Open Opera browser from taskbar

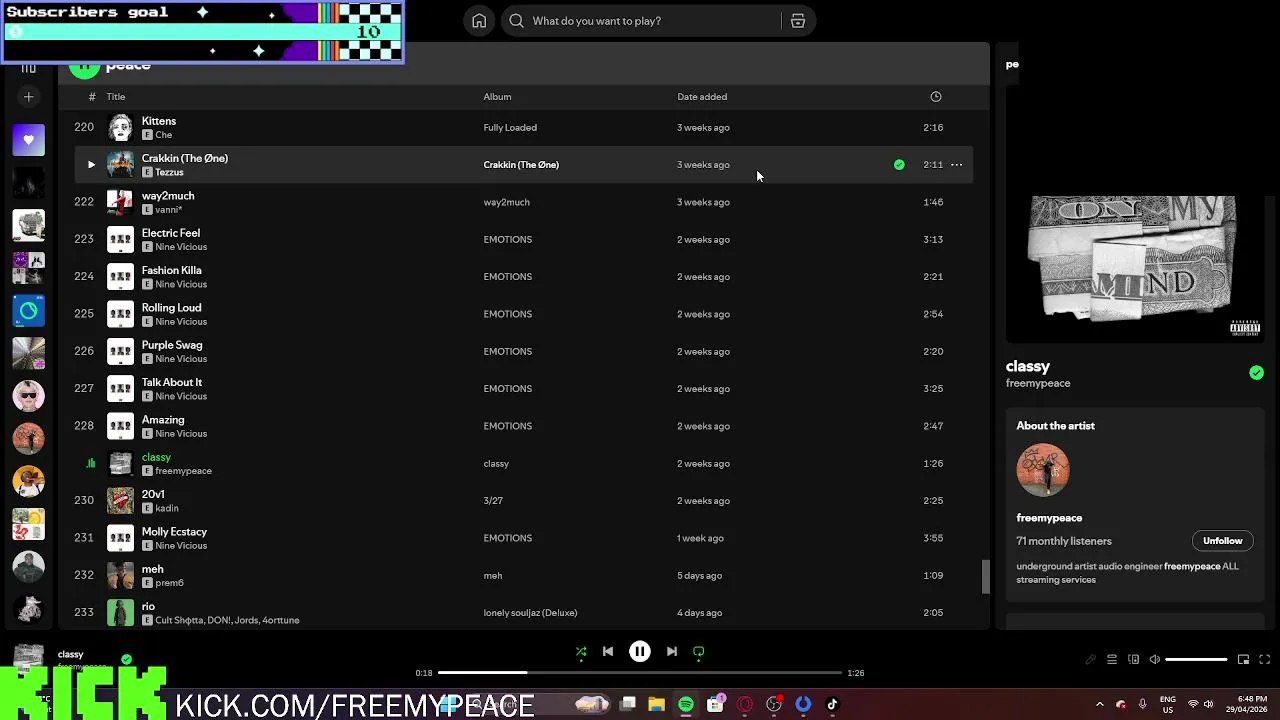pos(744,705)
